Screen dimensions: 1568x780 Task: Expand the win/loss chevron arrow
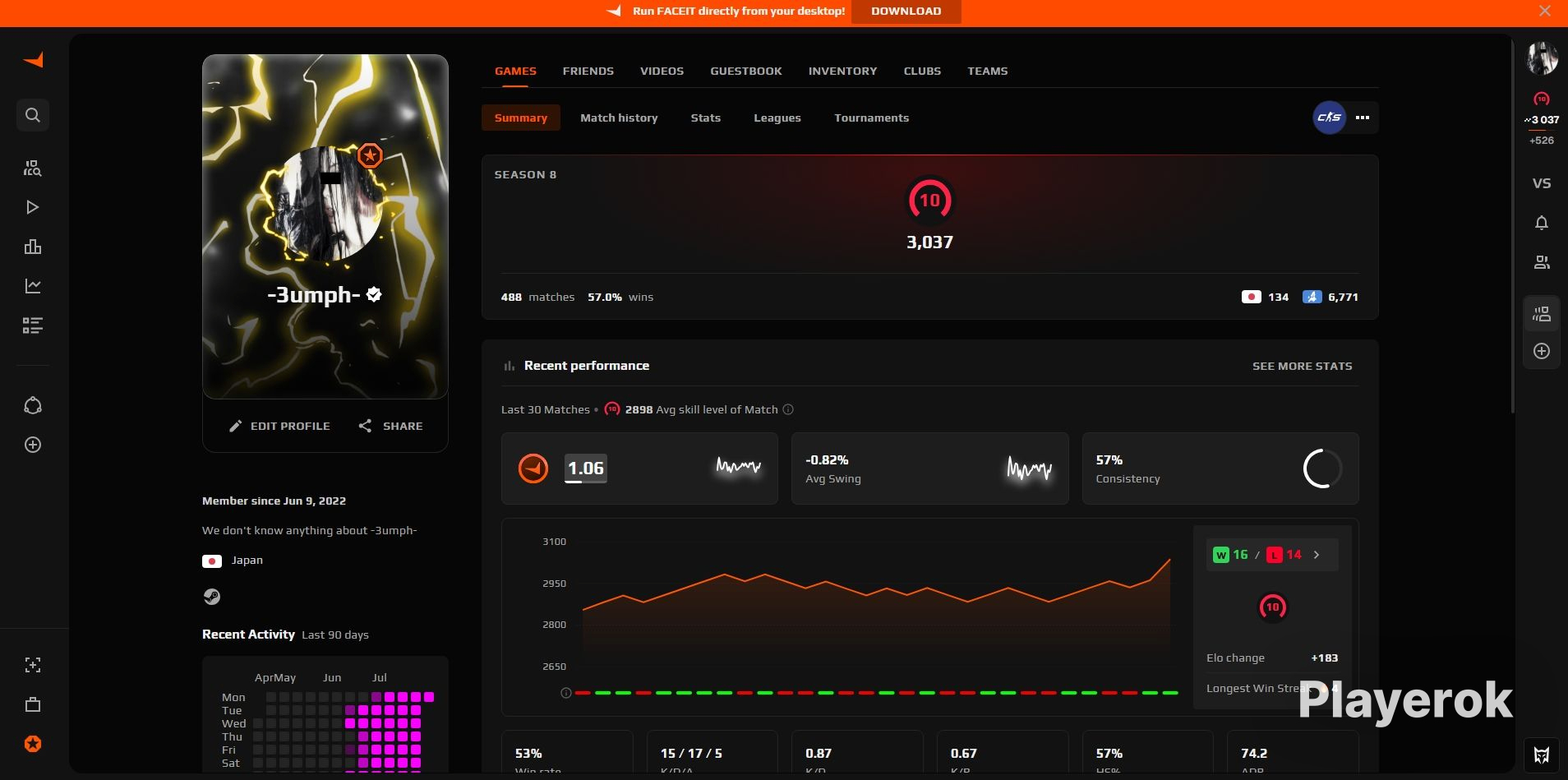coord(1317,555)
